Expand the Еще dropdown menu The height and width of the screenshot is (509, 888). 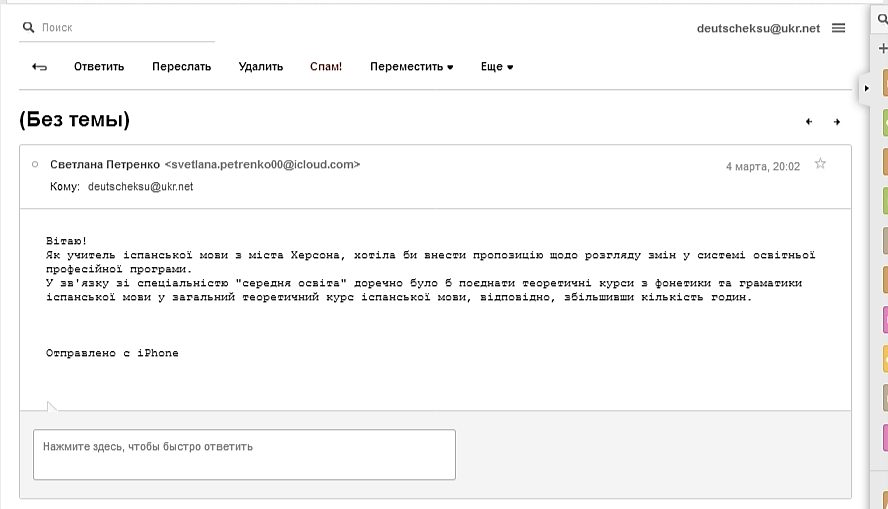pyautogui.click(x=497, y=67)
